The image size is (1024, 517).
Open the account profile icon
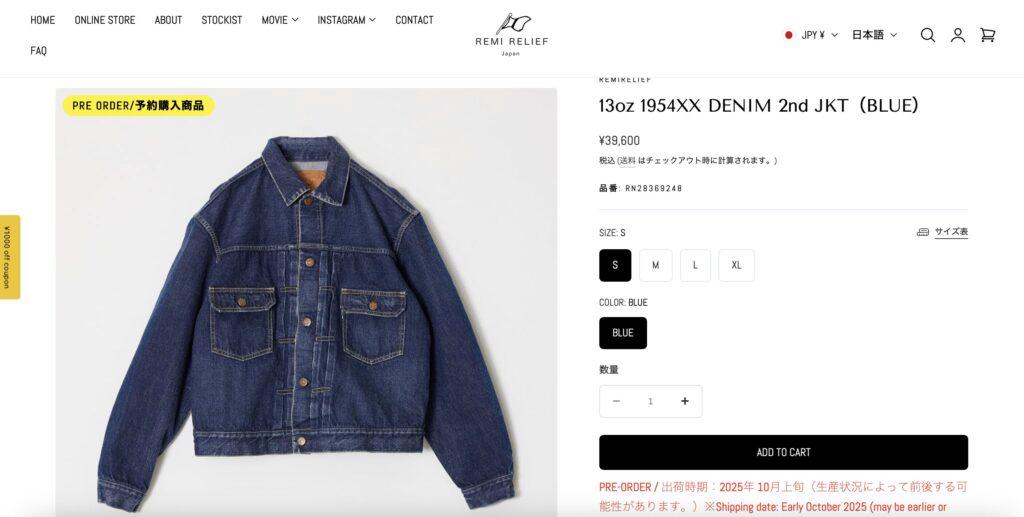point(957,35)
